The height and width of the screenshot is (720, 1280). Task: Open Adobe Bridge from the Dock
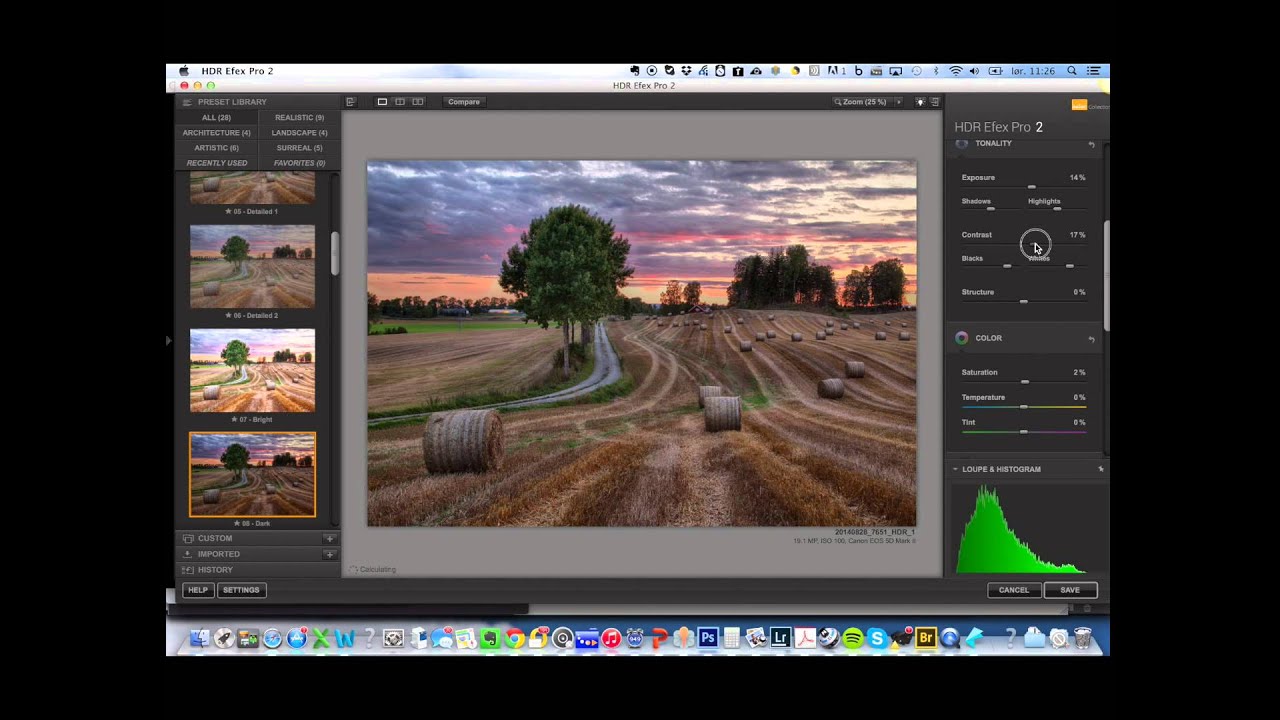pos(926,637)
